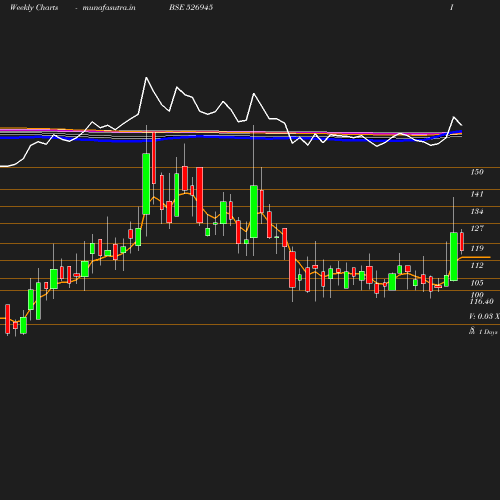Viewport: 500px width, 500px height.
Task: Click the last red candle on the right
Action: click(x=462, y=242)
